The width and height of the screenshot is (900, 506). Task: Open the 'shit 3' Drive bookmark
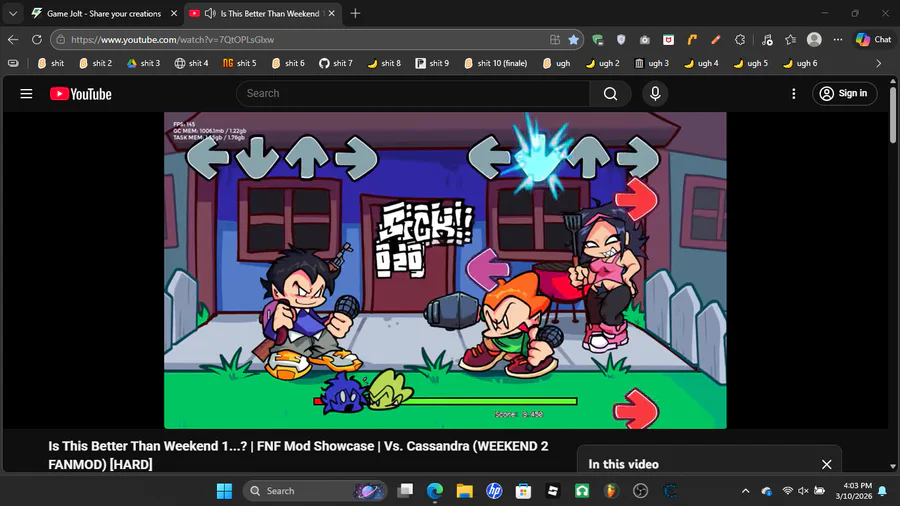(143, 63)
